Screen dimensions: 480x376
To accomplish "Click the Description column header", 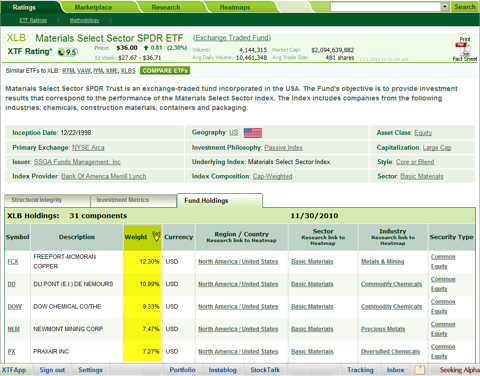I will (x=77, y=237).
